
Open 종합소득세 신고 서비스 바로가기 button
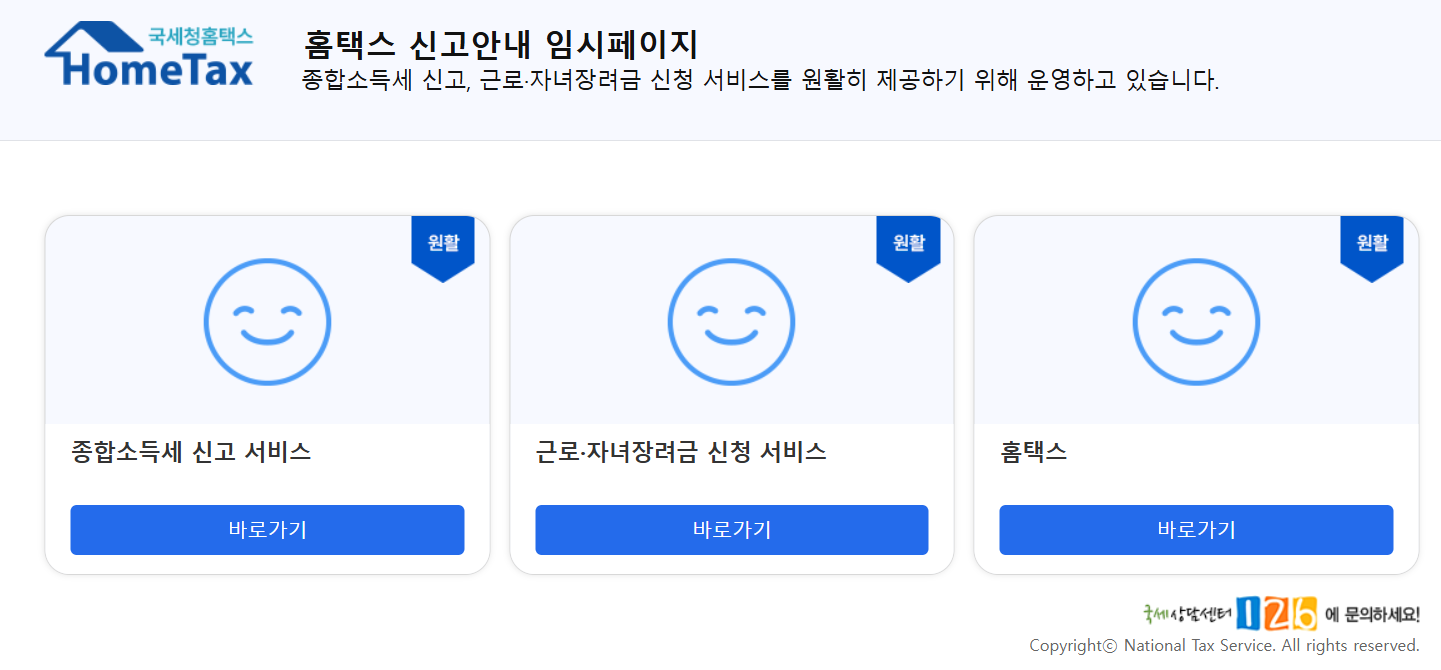tap(267, 530)
